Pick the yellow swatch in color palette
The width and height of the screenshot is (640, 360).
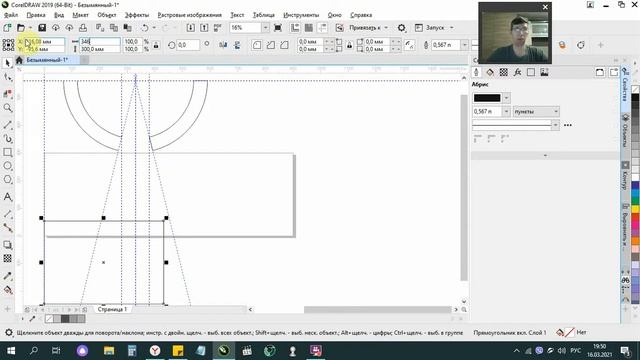(x=635, y=209)
